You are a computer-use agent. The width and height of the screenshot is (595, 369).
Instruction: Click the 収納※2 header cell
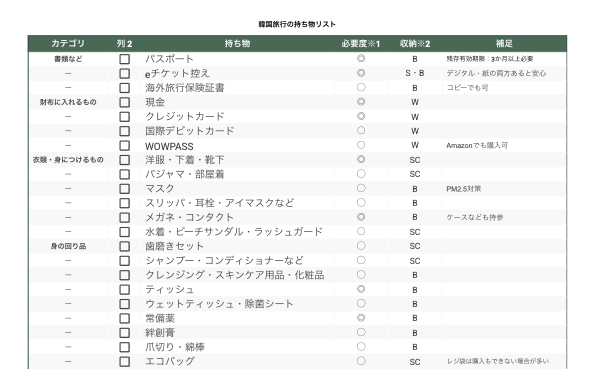pyautogui.click(x=415, y=44)
